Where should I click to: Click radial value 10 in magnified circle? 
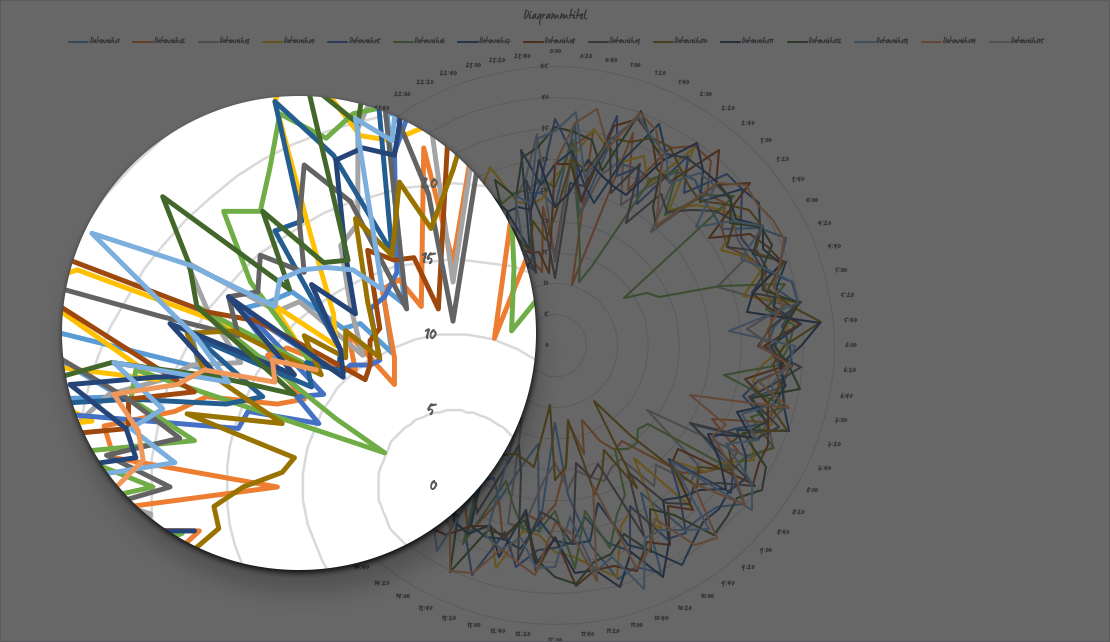430,334
